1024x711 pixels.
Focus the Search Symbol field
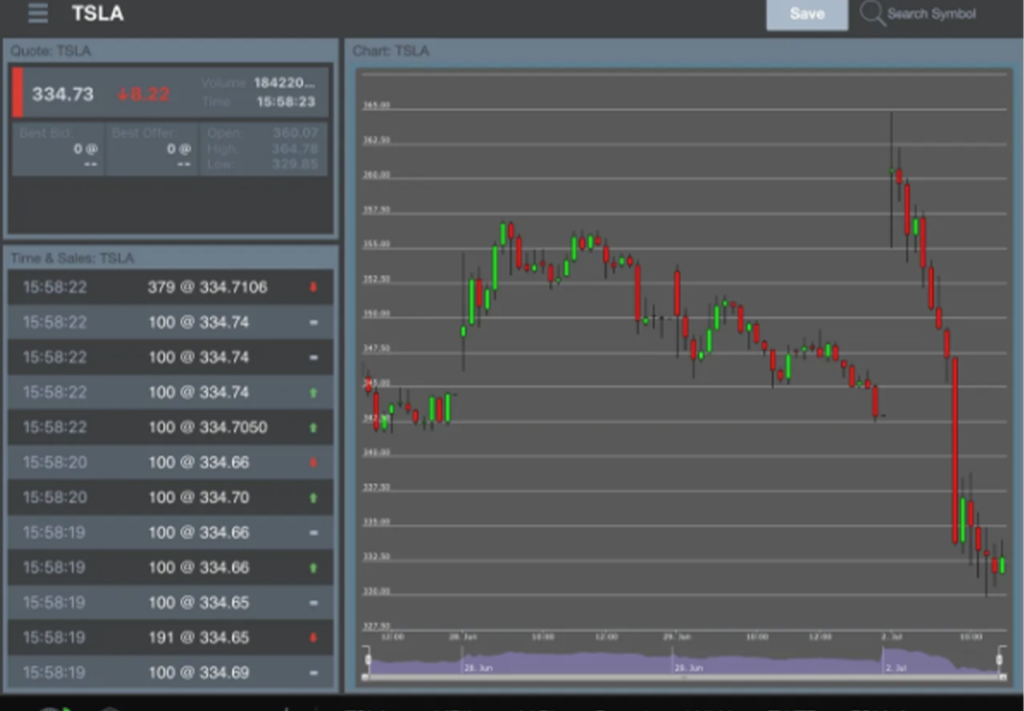931,14
